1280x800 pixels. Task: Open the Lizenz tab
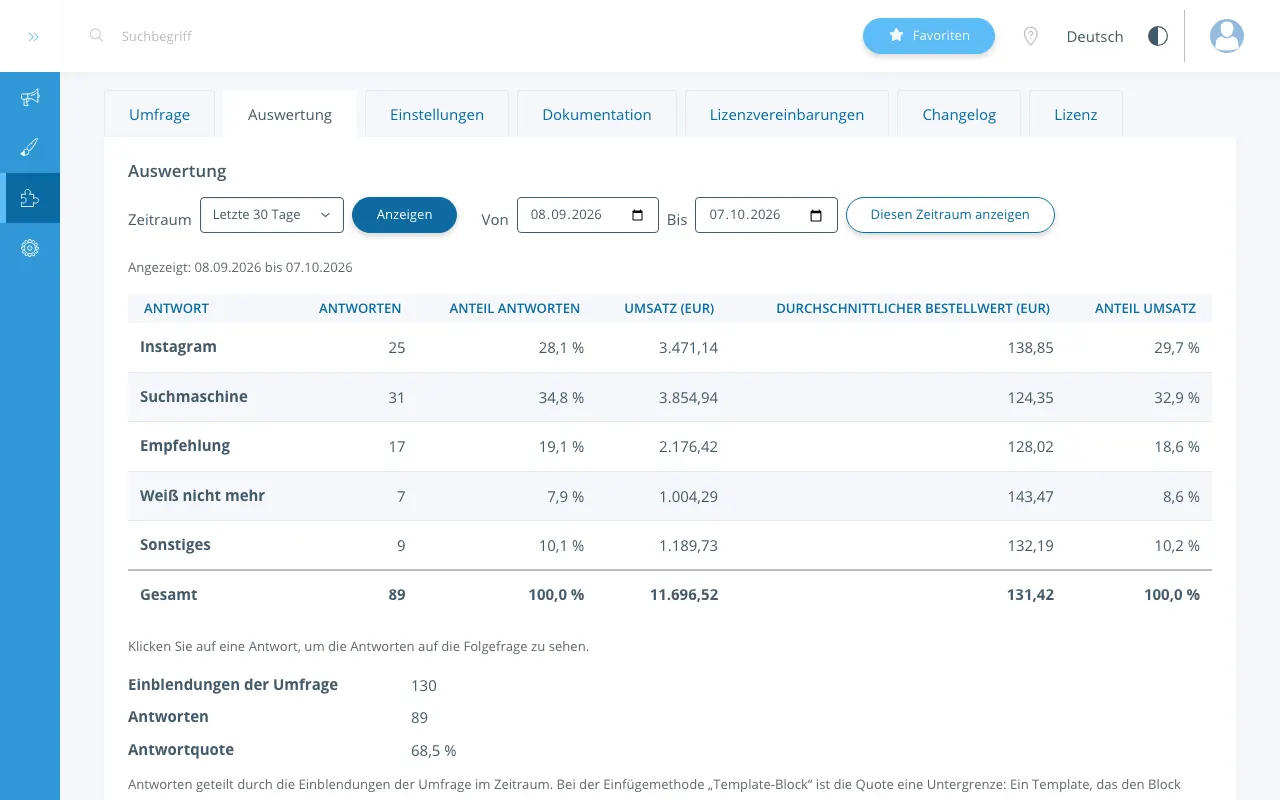[x=1076, y=114]
